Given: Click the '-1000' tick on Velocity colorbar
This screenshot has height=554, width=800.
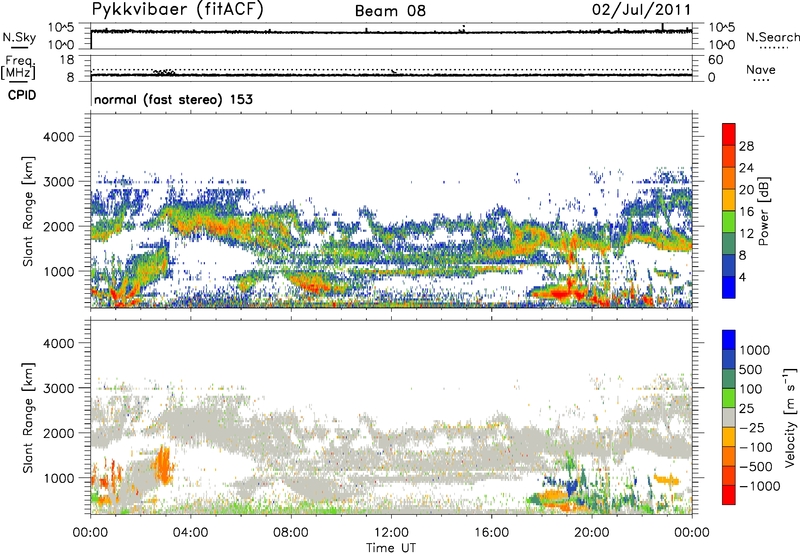Looking at the screenshot, I should tap(759, 486).
